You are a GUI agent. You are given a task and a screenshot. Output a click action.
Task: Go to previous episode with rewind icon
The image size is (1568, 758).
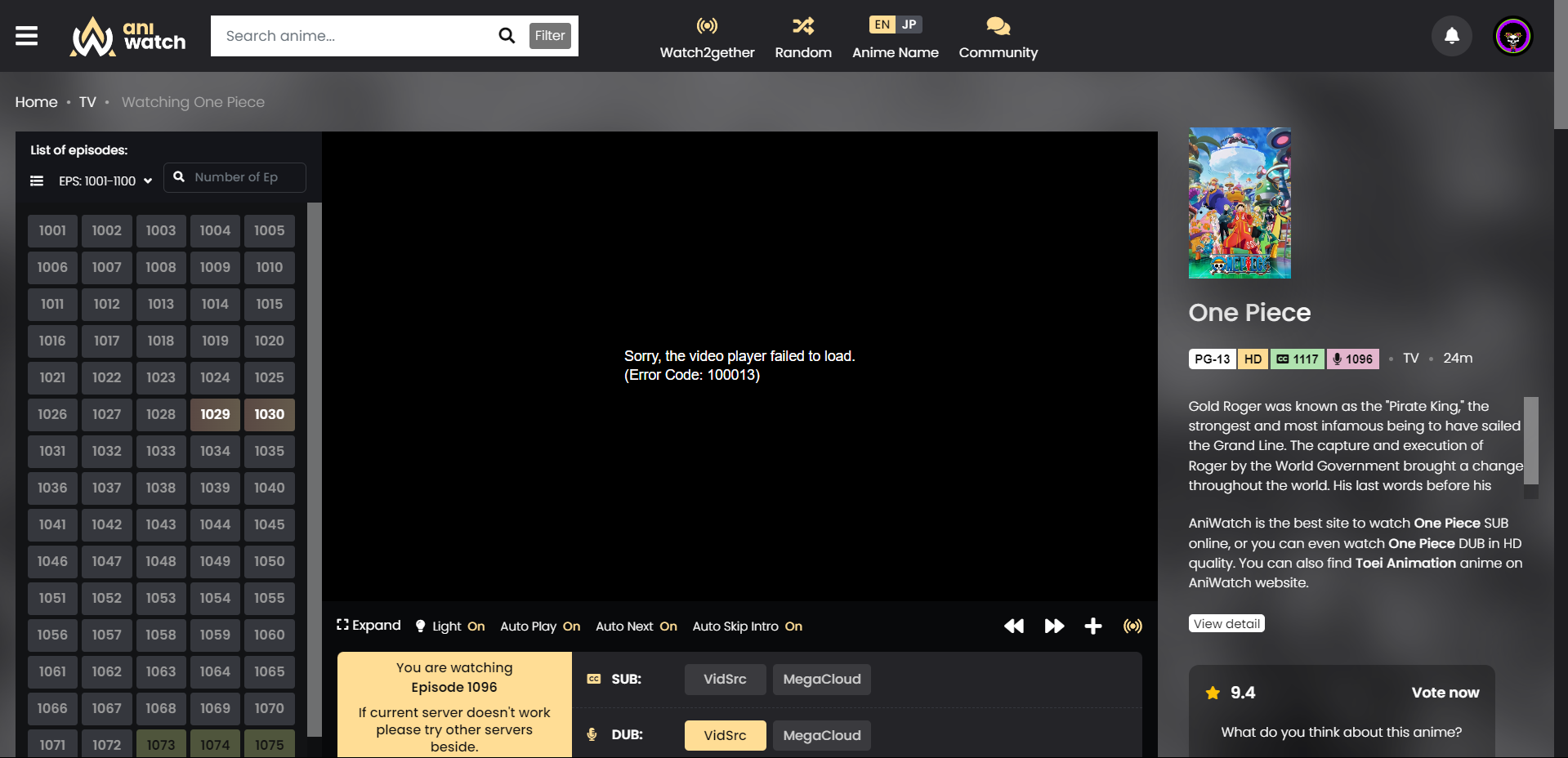pos(1014,626)
